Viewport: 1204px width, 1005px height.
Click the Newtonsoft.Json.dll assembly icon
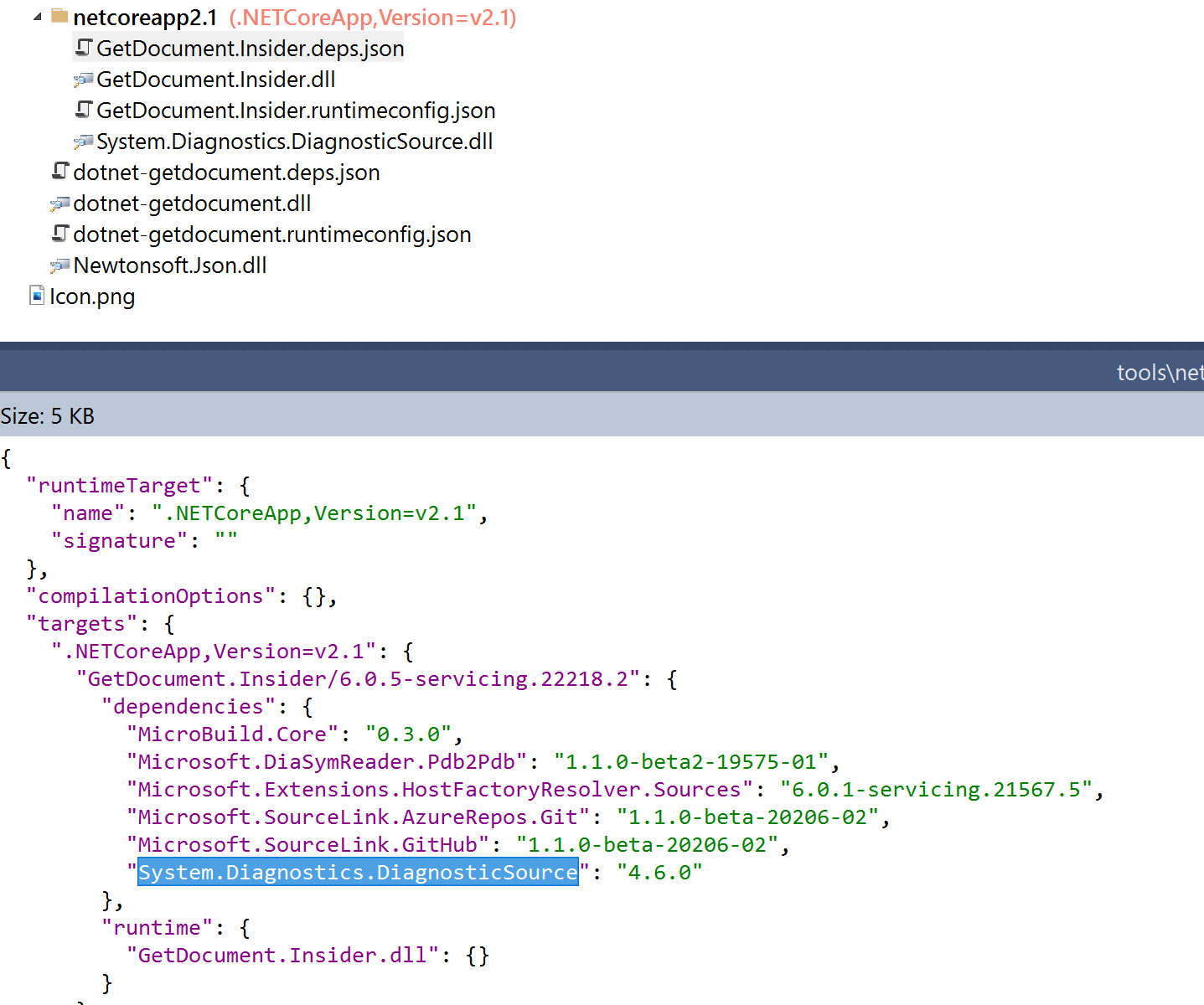click(x=59, y=265)
